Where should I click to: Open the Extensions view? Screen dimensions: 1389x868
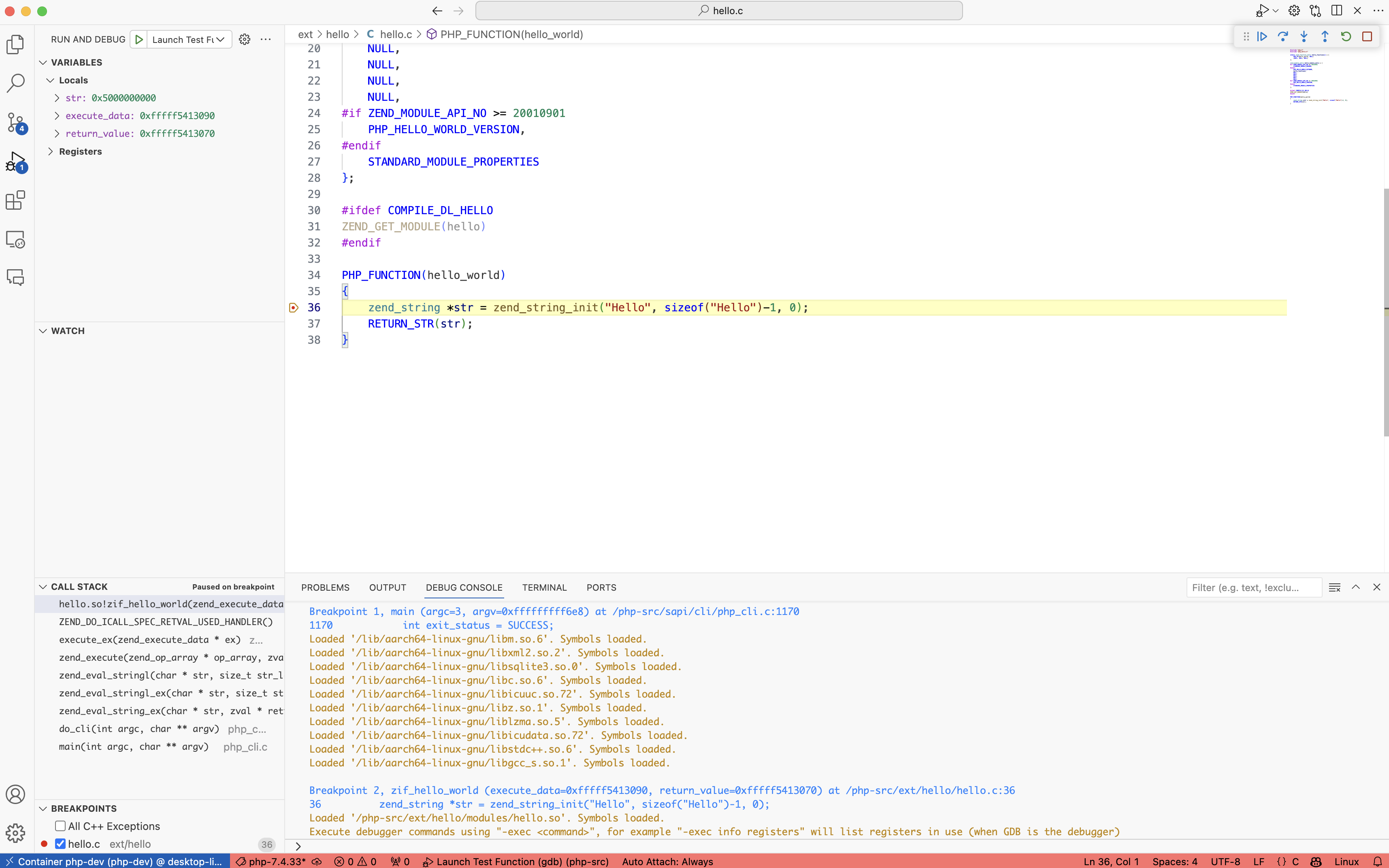[15, 200]
